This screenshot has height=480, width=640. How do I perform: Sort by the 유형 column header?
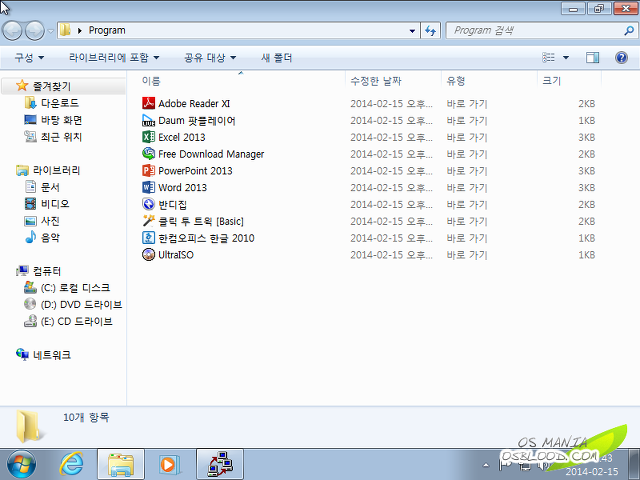click(489, 81)
